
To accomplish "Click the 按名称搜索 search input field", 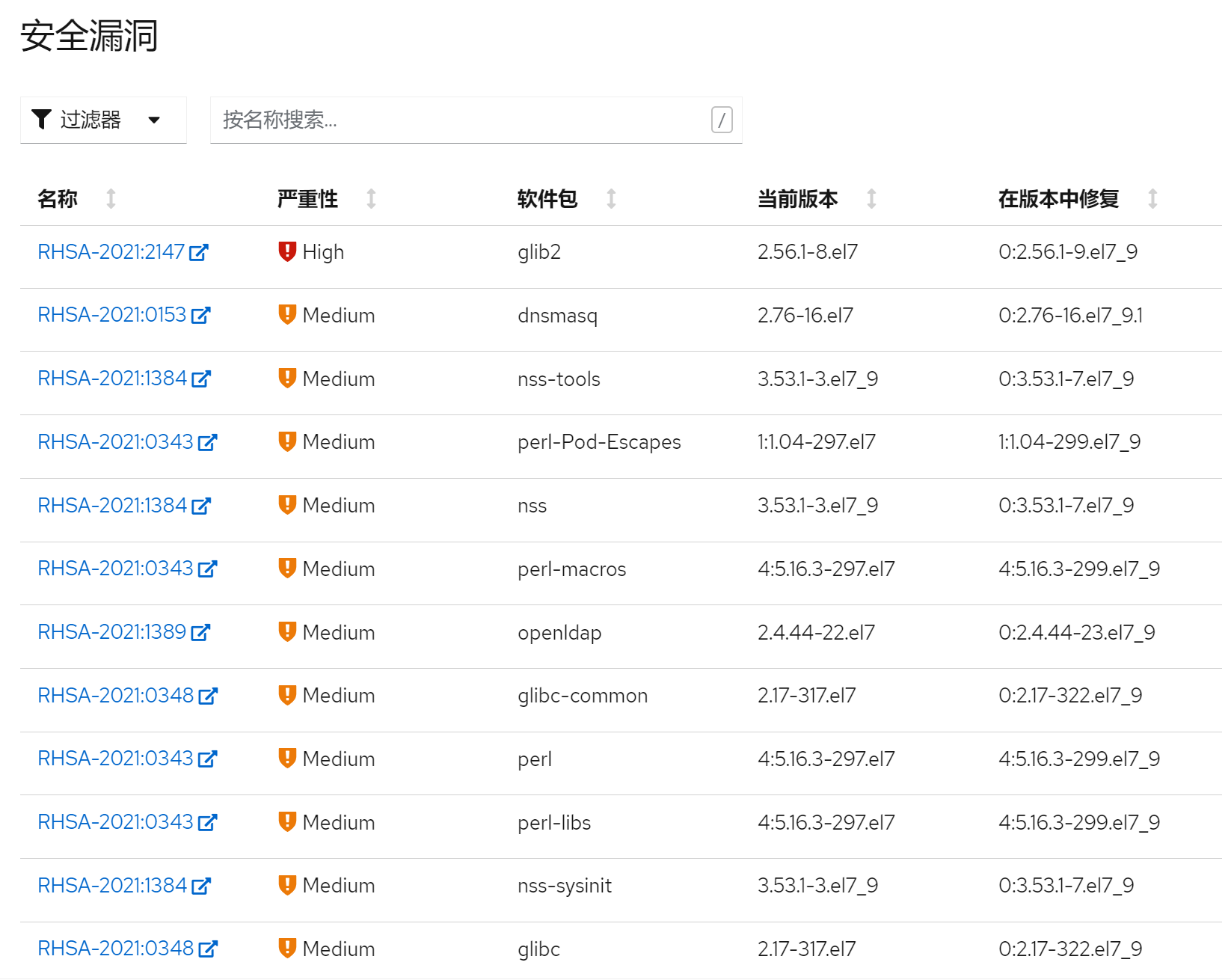I will pos(449,120).
